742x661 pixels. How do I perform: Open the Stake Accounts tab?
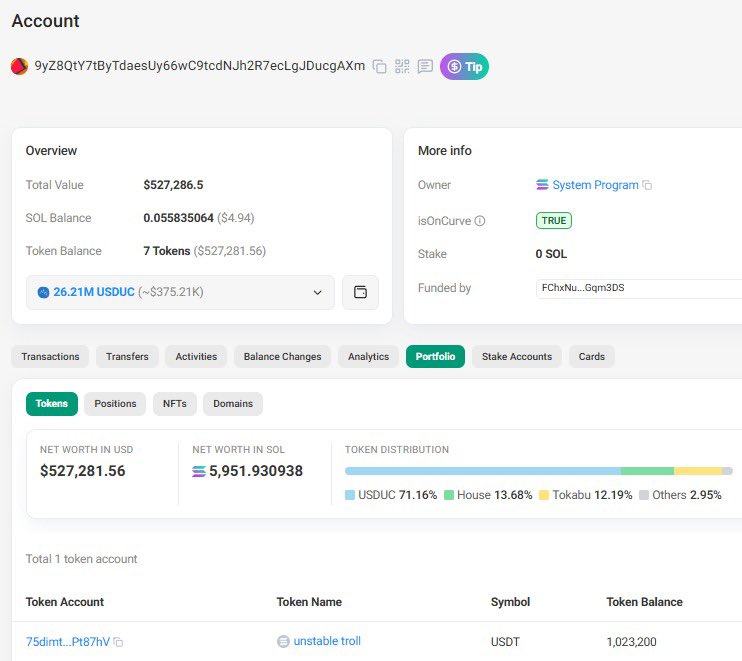(x=517, y=357)
